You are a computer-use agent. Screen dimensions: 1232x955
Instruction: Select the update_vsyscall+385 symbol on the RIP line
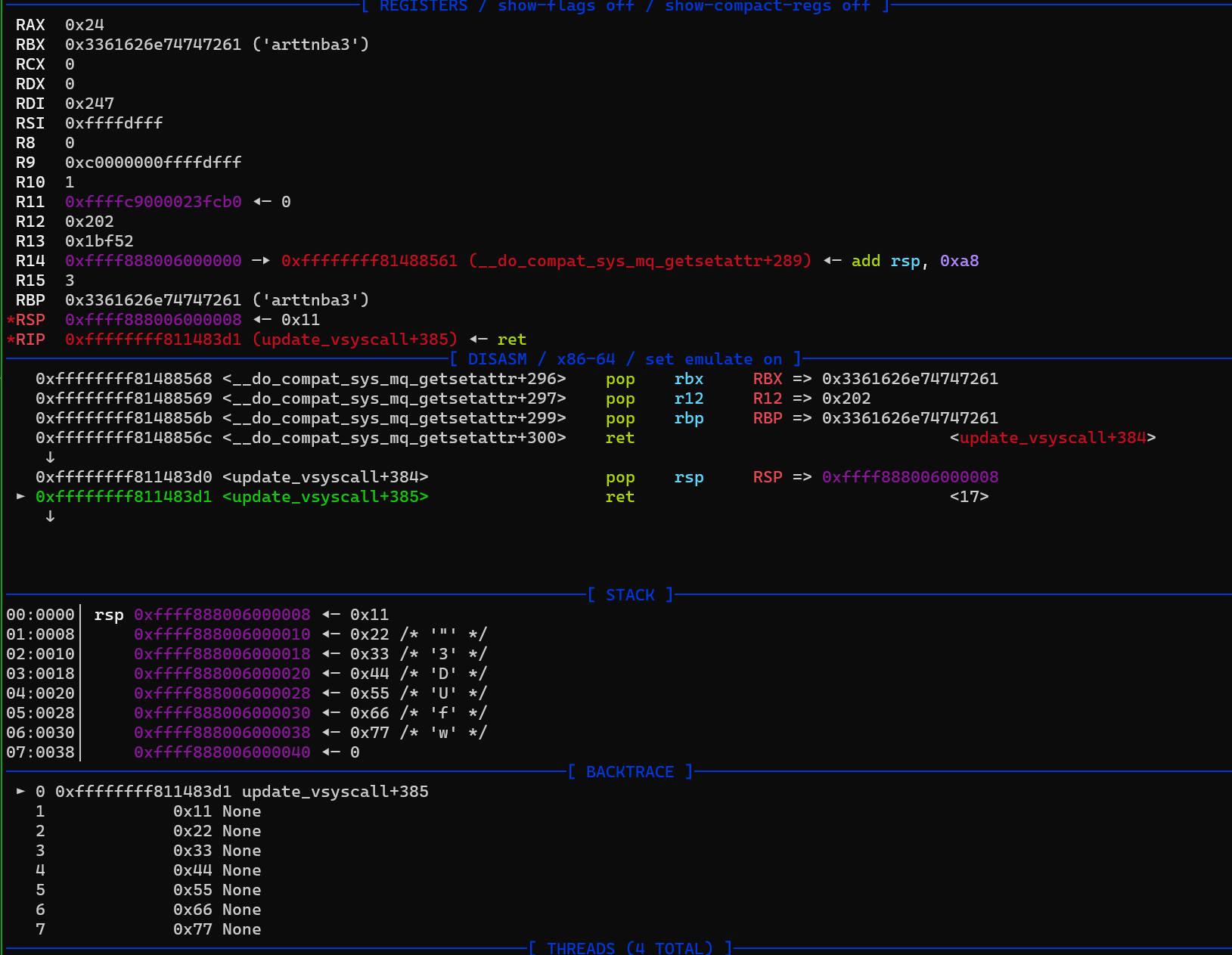click(x=355, y=340)
